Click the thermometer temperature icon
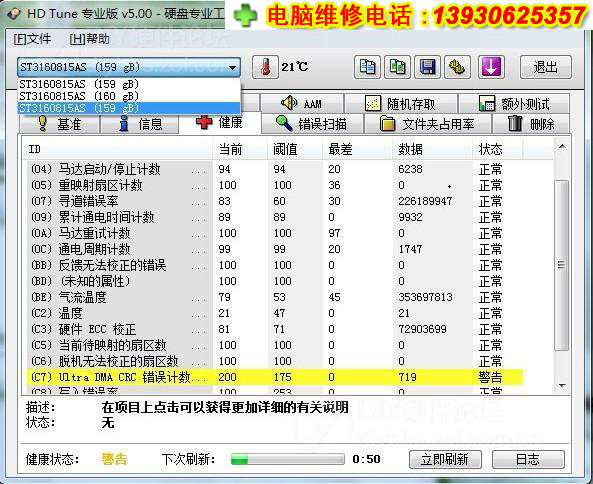Screen dimensions: 593x484 point(265,67)
